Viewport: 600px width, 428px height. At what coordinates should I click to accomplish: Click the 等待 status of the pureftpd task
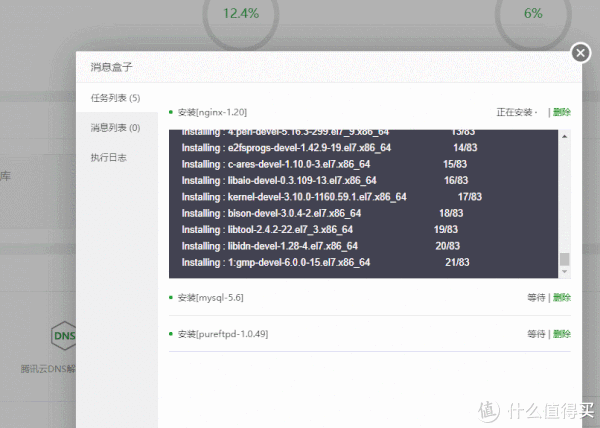click(536, 334)
